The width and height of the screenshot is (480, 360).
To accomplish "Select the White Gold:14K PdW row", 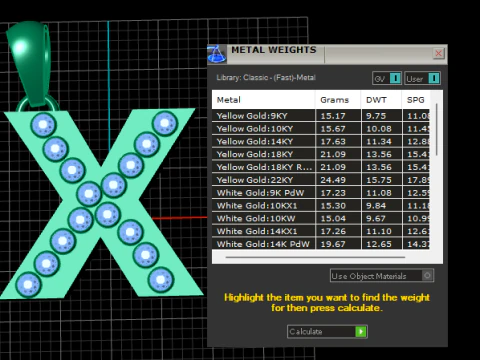I will pyautogui.click(x=321, y=244).
